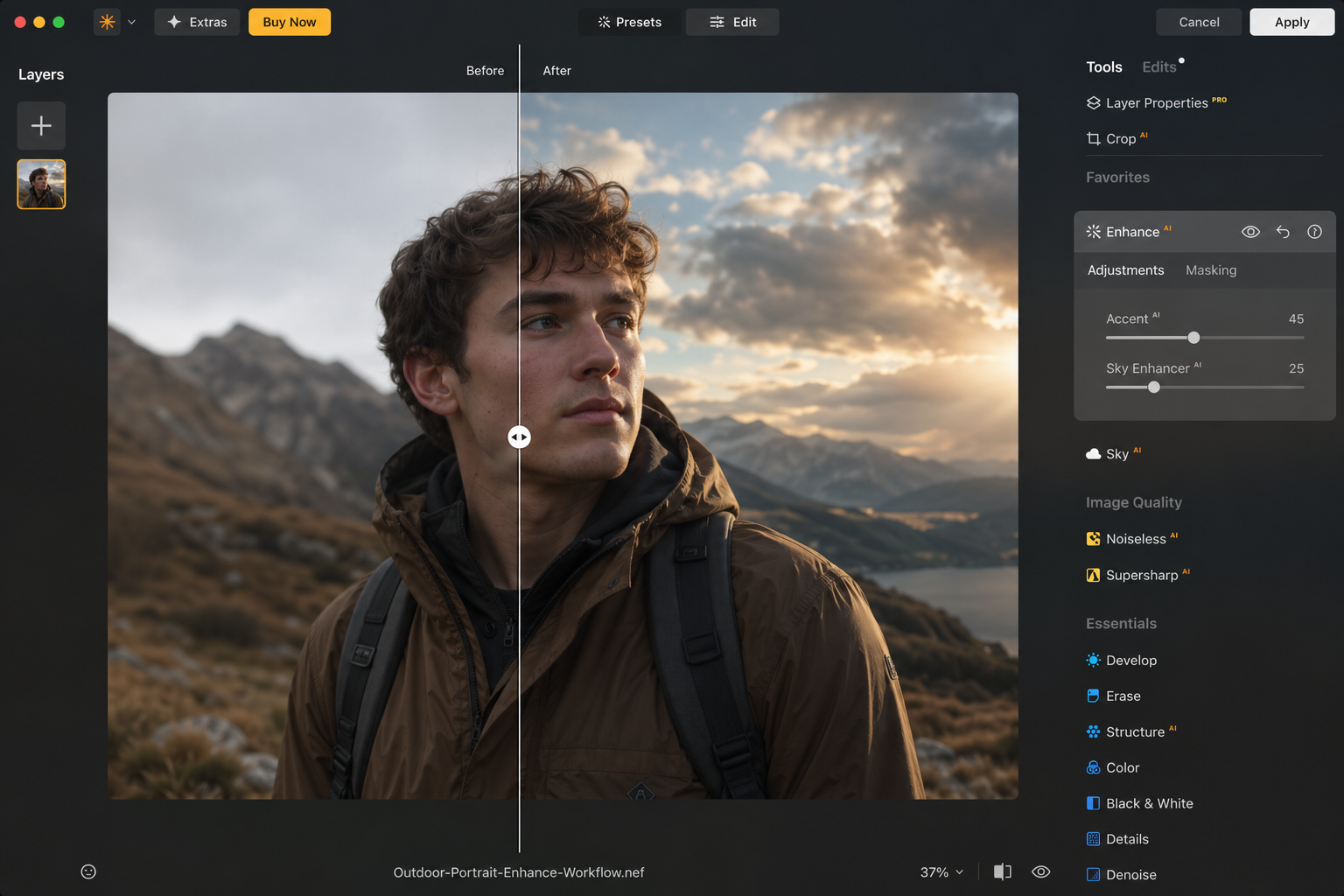Viewport: 1344px width, 896px height.
Task: Click the Apply button
Action: (1291, 22)
